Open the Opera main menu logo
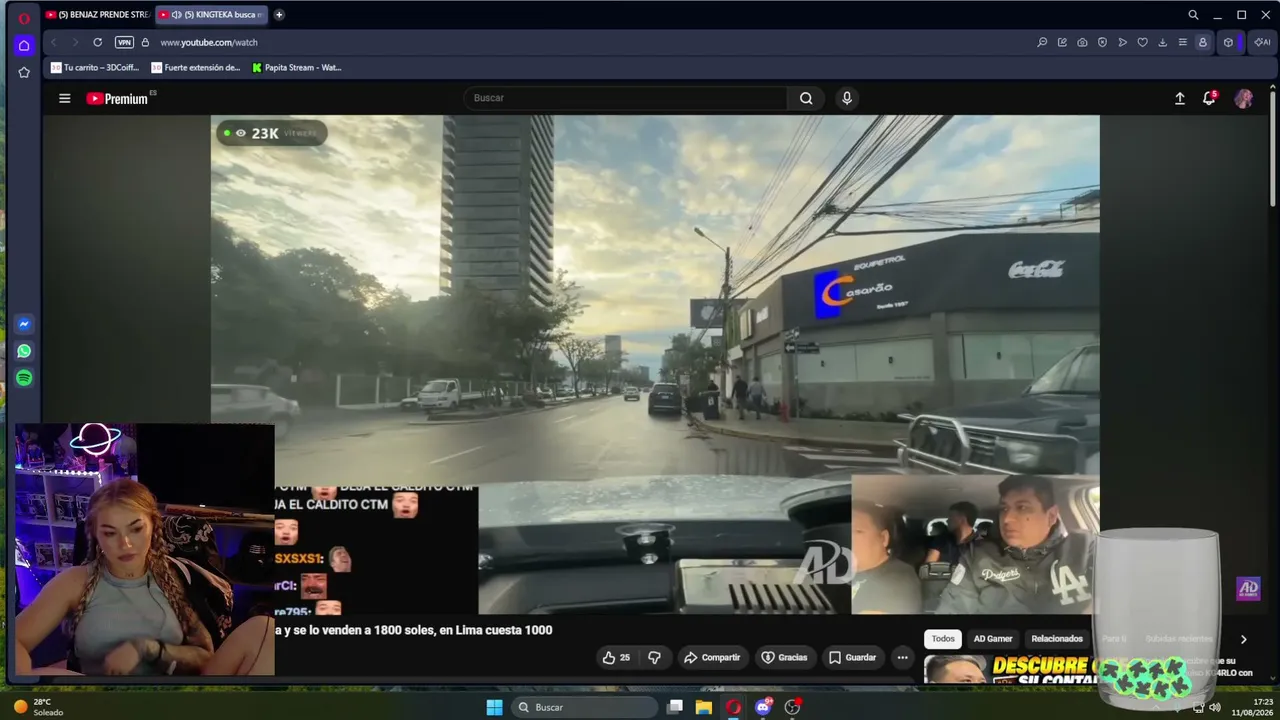 point(24,16)
